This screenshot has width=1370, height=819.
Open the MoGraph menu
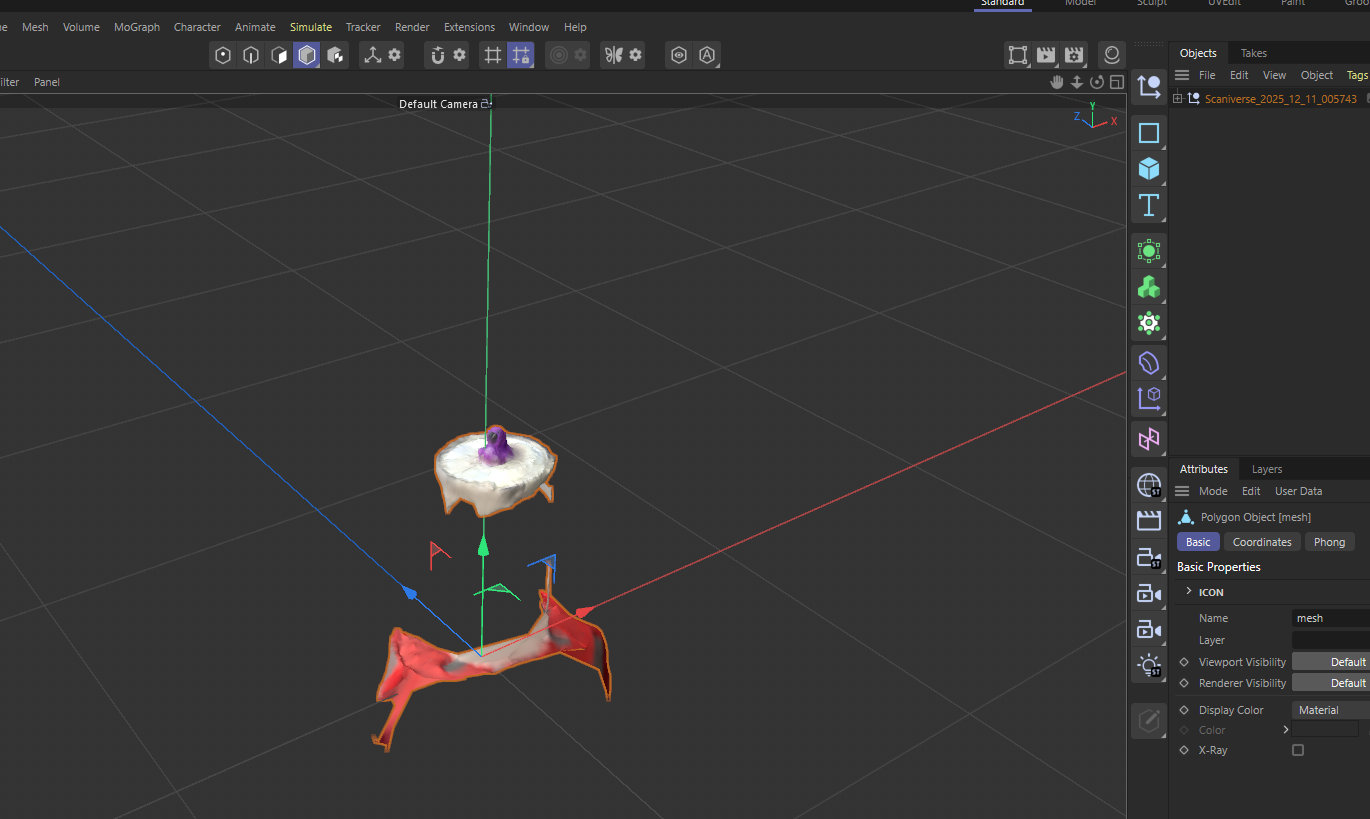(x=136, y=27)
